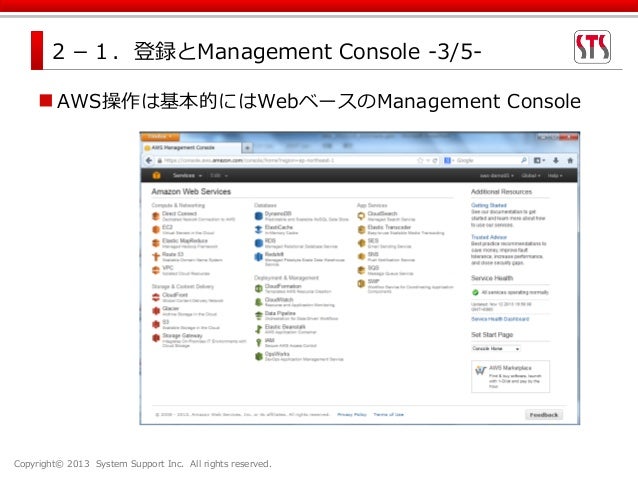
Task: Open the bookmarks list dropdown icon
Action: 539,160
